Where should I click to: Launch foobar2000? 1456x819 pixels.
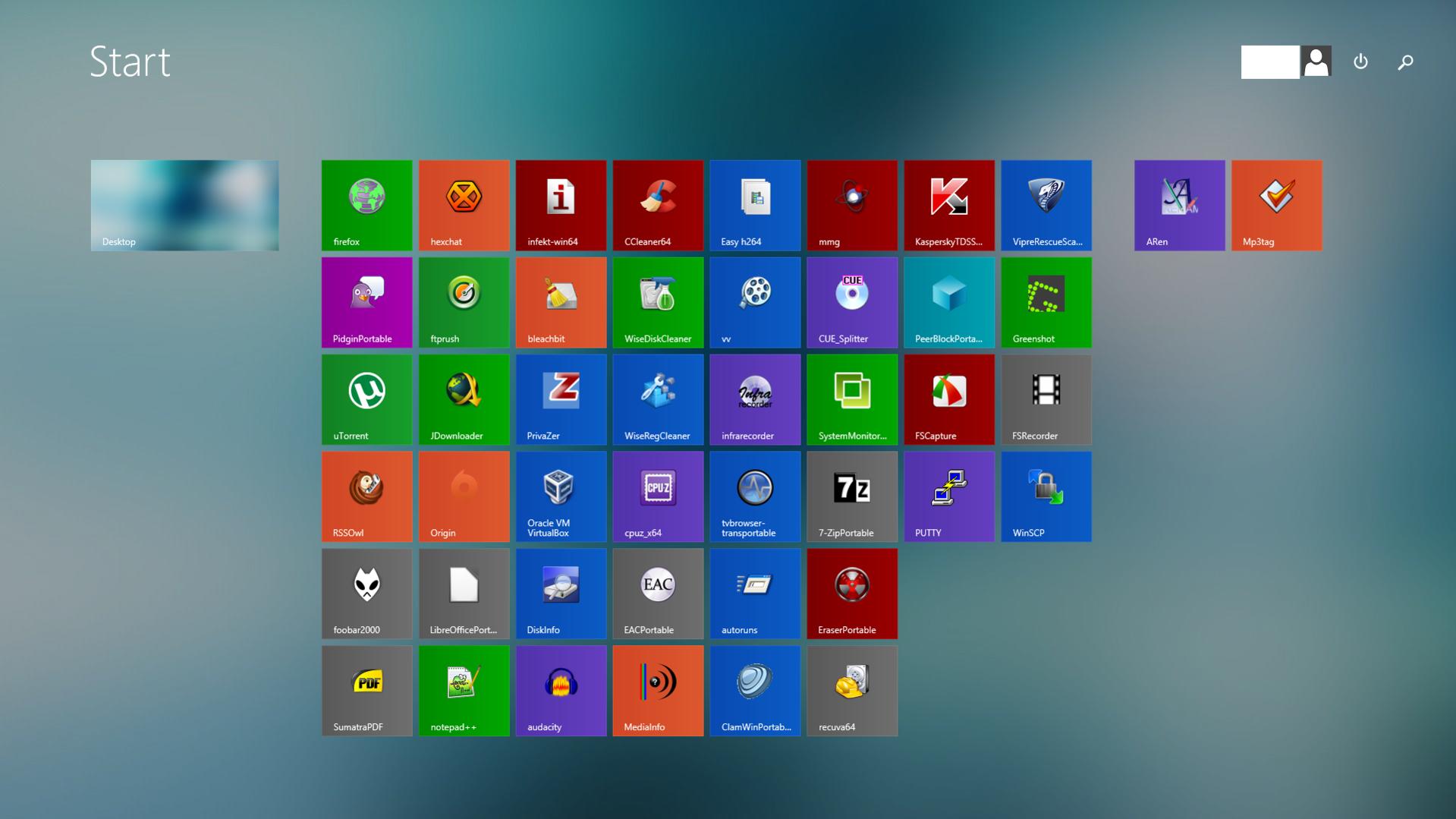(366, 594)
